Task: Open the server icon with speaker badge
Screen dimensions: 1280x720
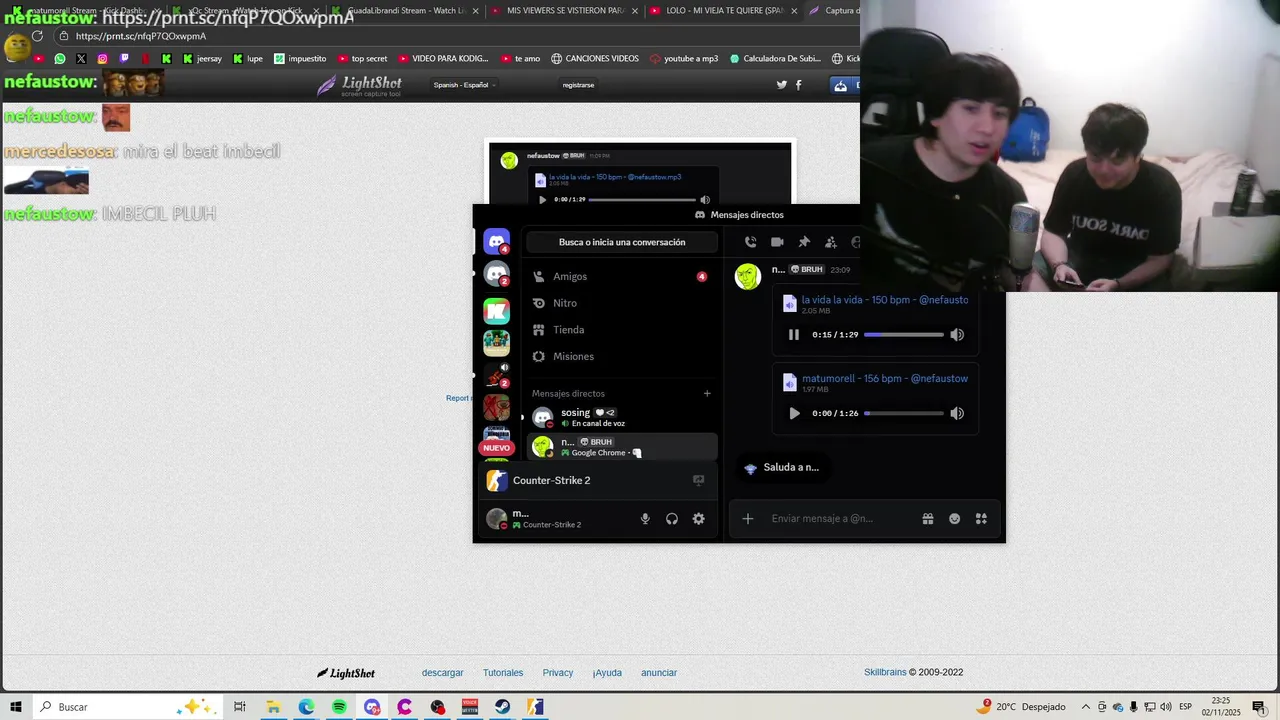Action: 497,376
